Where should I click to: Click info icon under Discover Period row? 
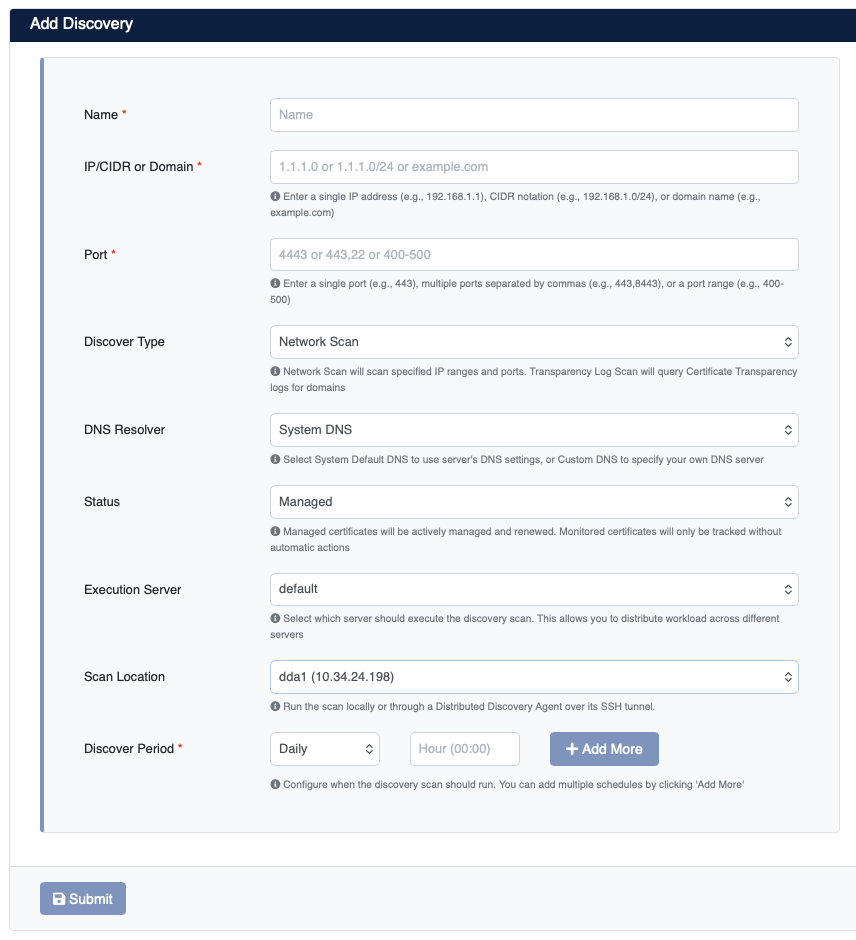point(275,784)
